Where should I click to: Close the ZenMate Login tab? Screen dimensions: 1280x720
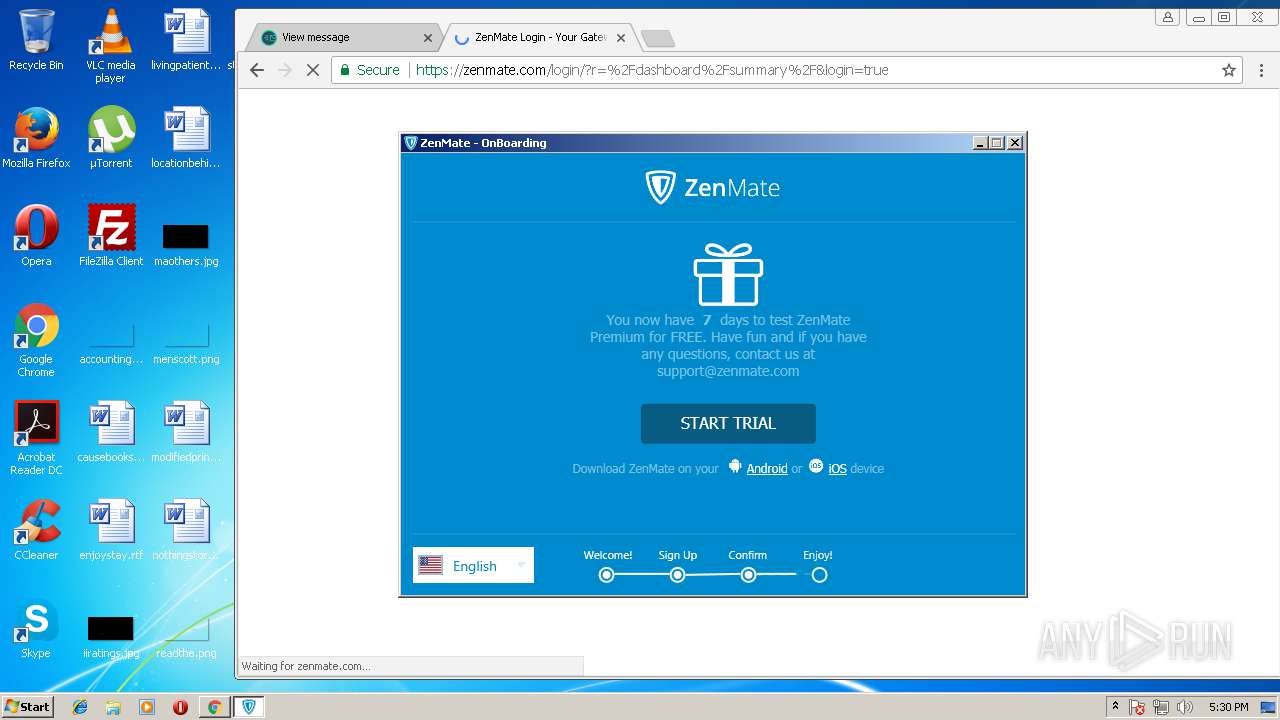pyautogui.click(x=621, y=38)
